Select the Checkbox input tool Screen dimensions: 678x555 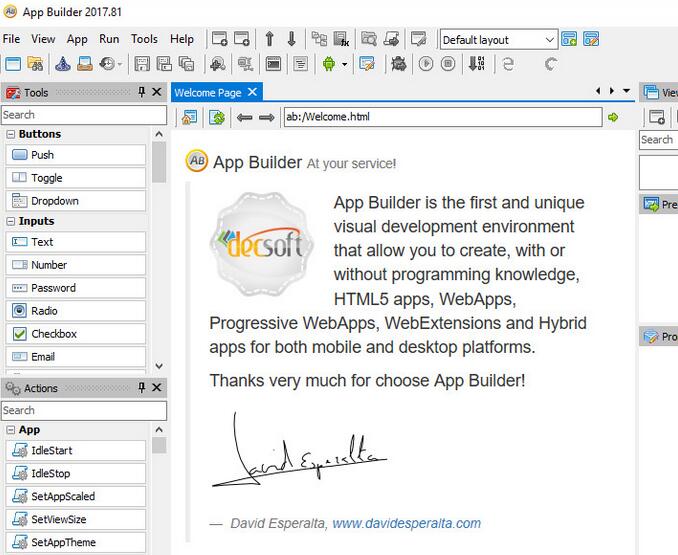click(76, 334)
